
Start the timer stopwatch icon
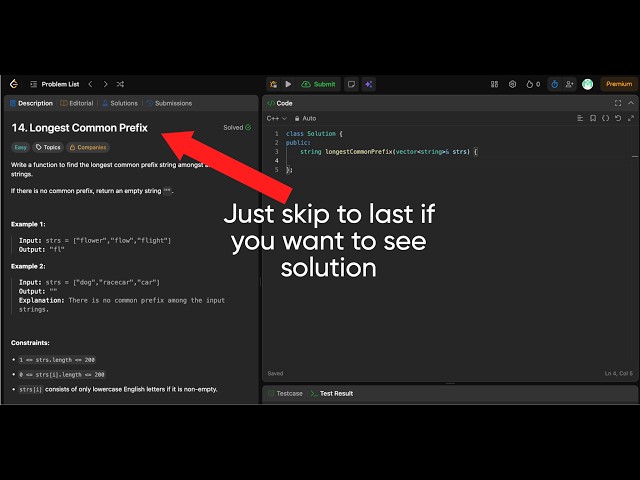coord(554,84)
